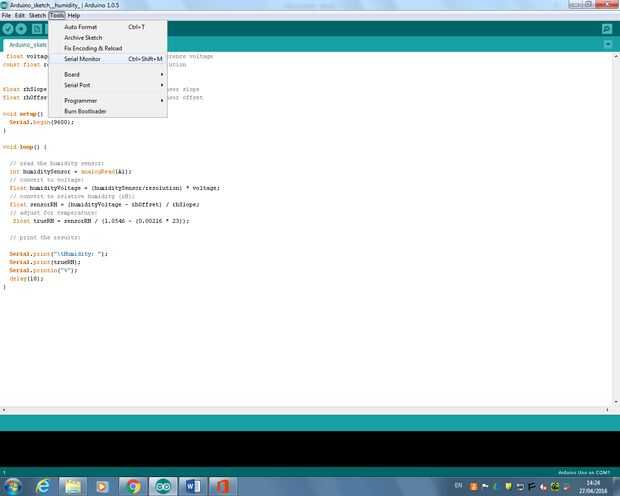Click the Serial.println("%") line

43,270
